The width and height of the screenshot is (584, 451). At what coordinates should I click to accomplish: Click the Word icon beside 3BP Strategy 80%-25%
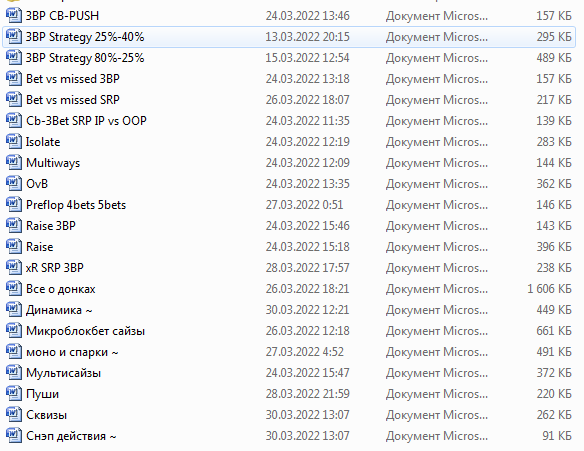pyautogui.click(x=13, y=58)
